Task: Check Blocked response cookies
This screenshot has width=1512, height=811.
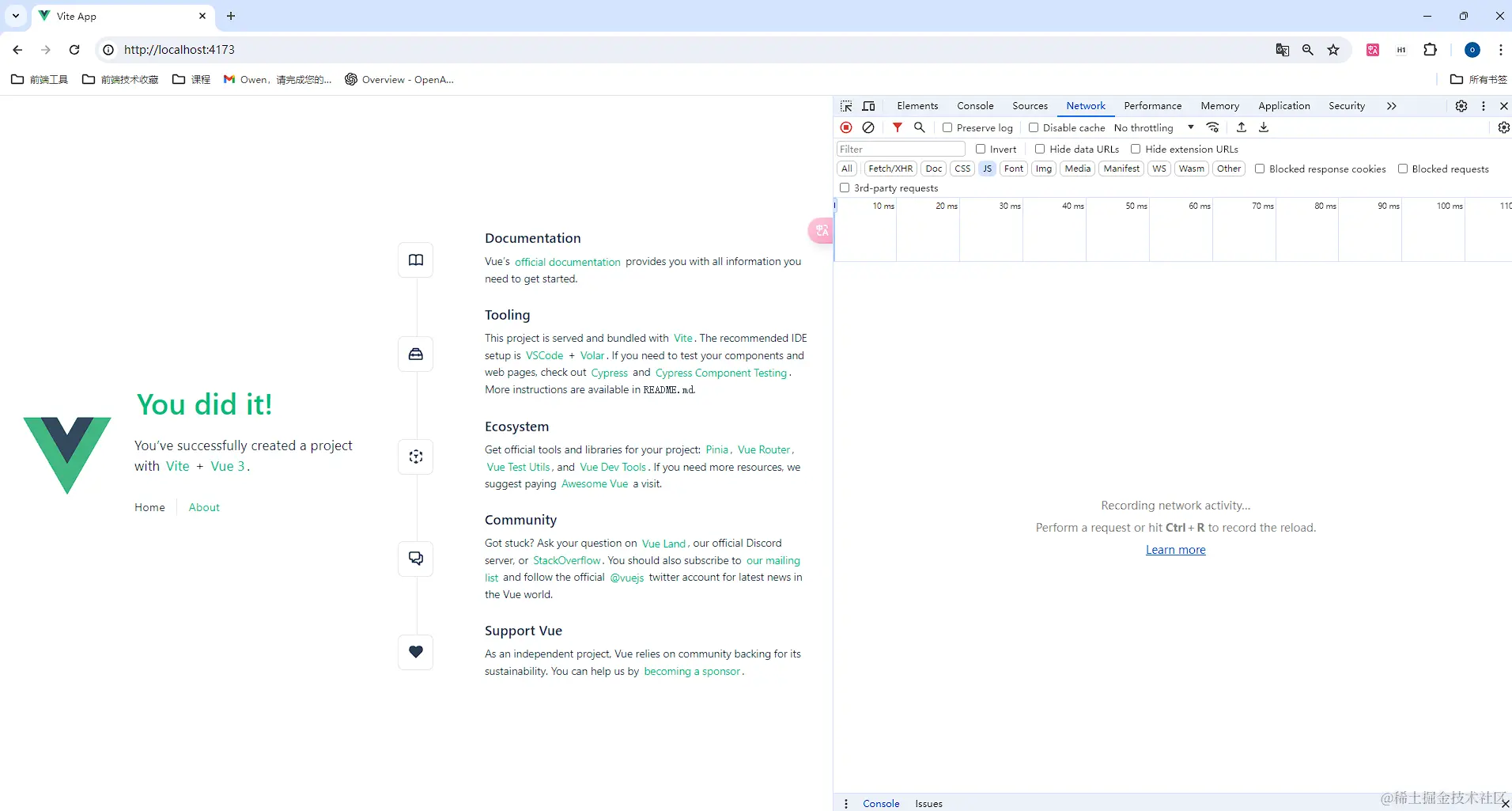Action: (1260, 169)
